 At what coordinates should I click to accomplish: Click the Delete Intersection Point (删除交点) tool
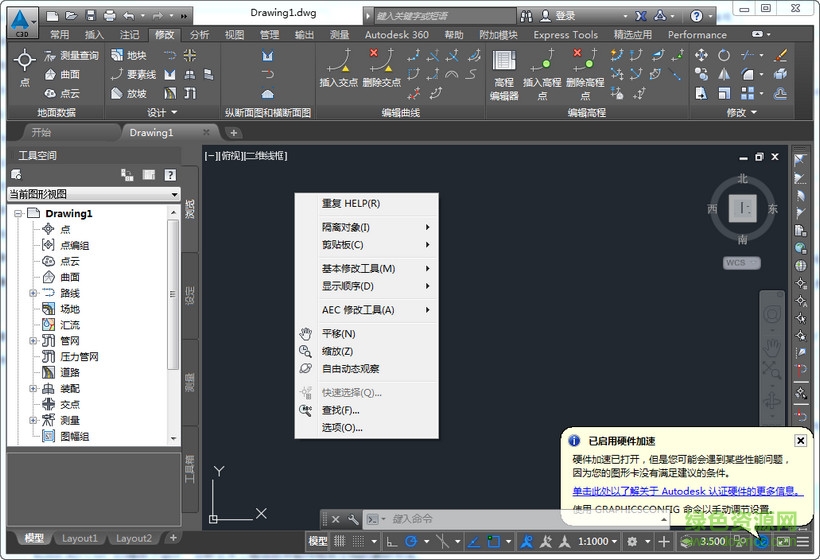pos(381,67)
